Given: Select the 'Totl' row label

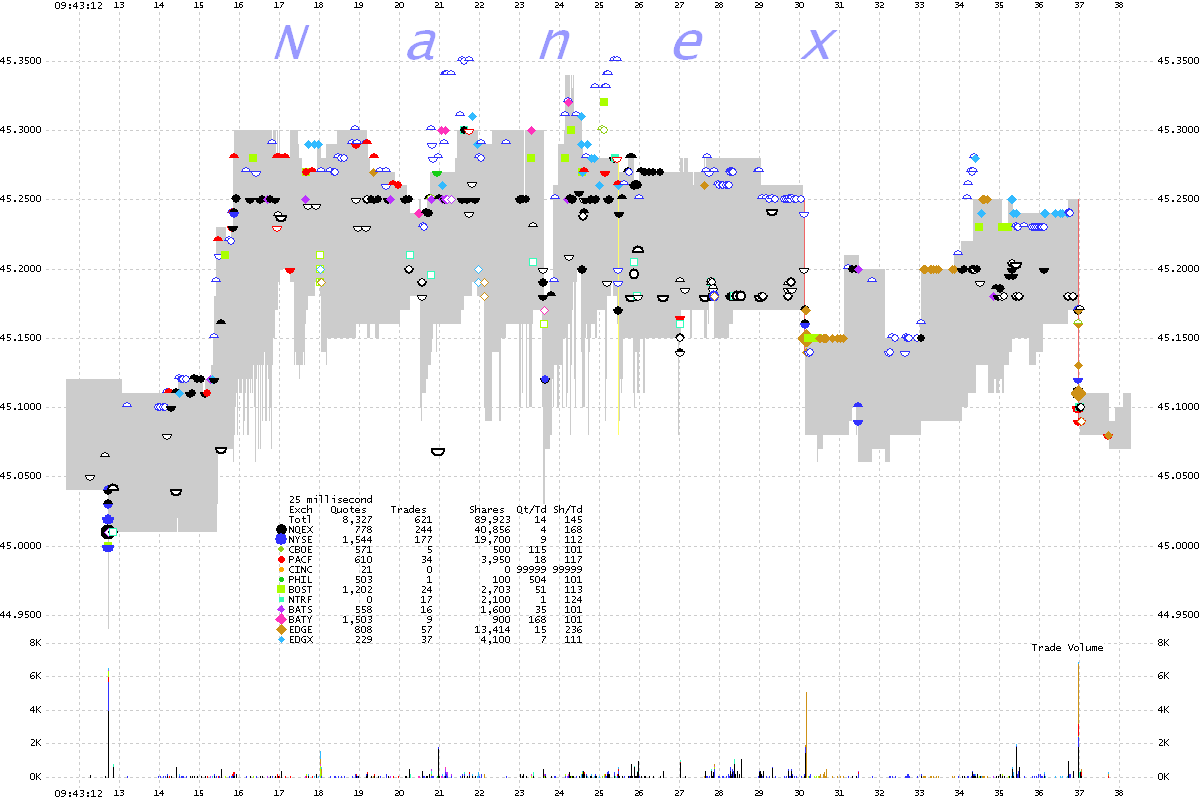Looking at the screenshot, I should tap(301, 519).
